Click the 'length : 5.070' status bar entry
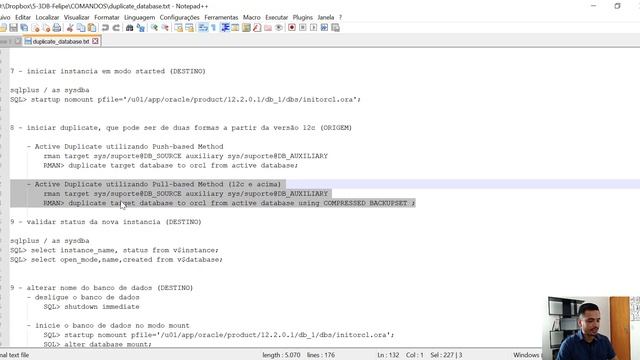This screenshot has height=360, width=640. click(x=281, y=355)
